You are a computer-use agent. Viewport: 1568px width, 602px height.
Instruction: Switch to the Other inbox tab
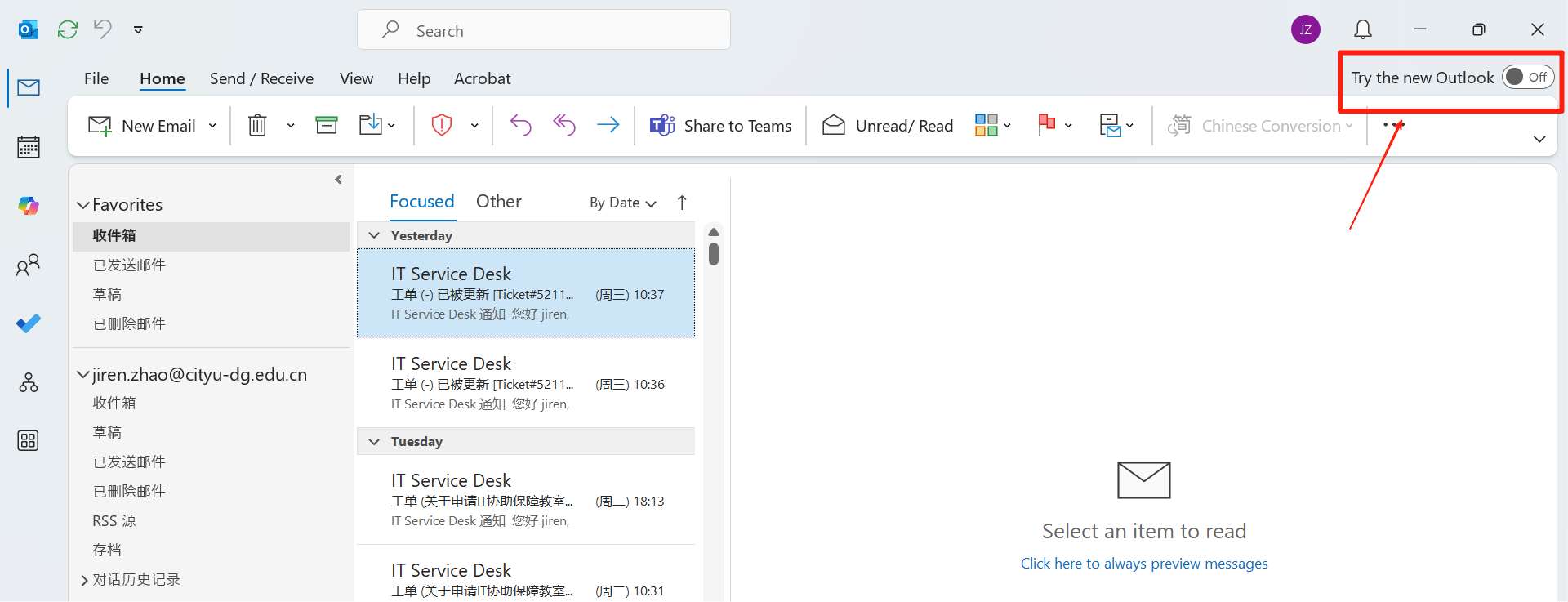498,202
